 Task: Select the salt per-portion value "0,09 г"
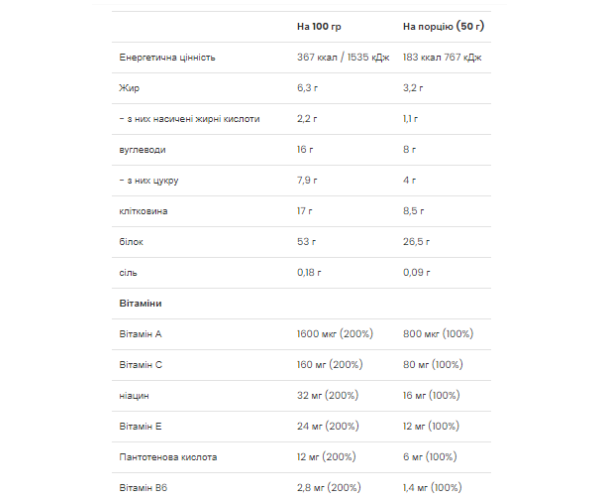pos(418,272)
